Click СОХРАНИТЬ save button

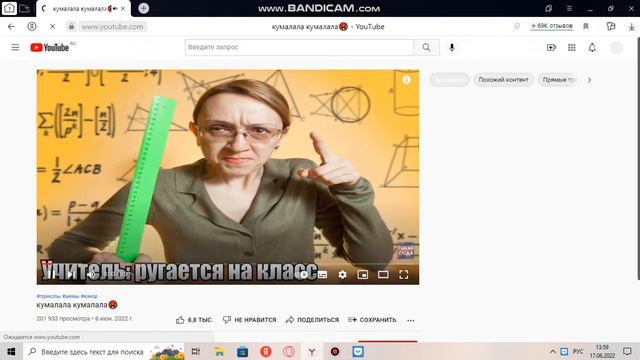tap(372, 320)
